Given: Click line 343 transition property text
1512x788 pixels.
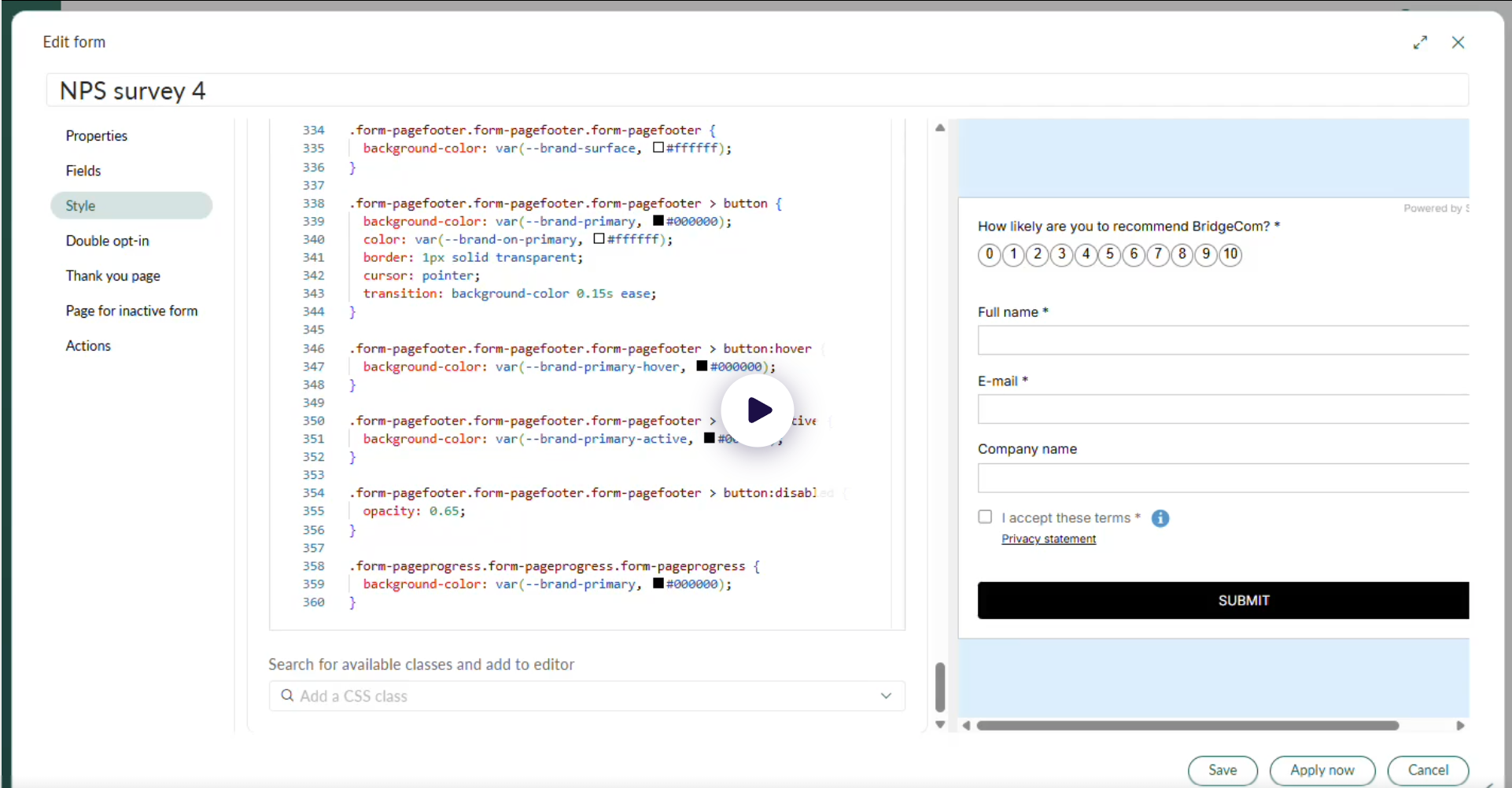Looking at the screenshot, I should pos(509,293).
